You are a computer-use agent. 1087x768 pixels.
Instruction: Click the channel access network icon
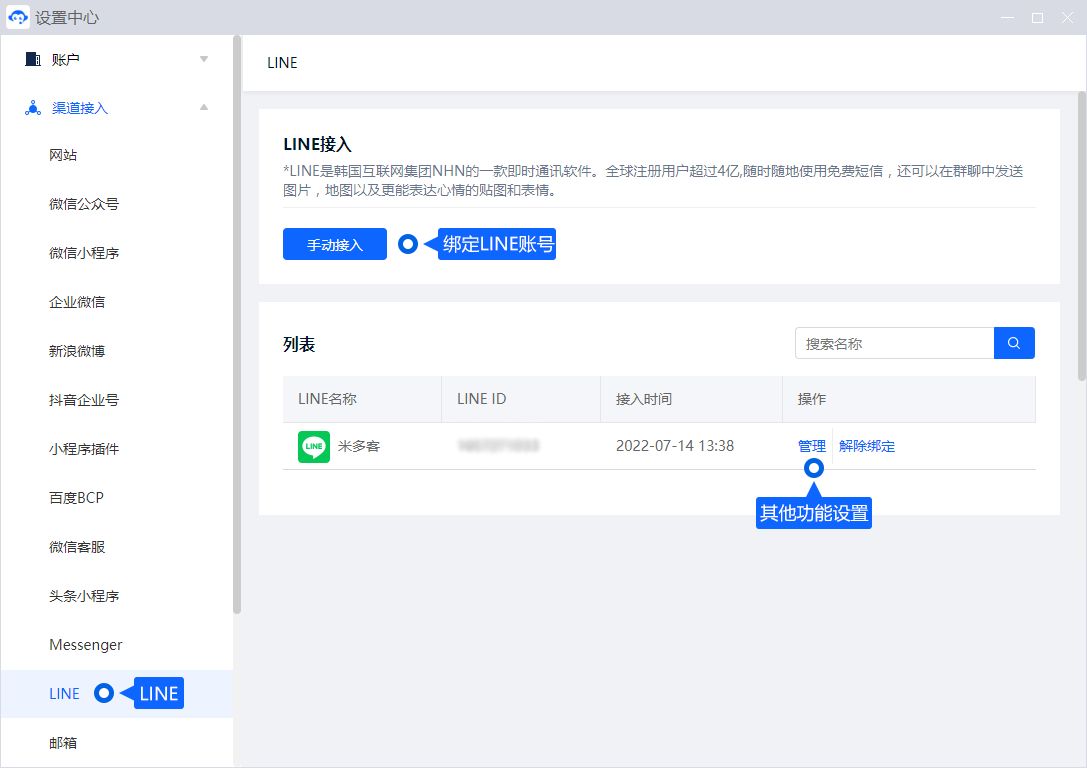click(33, 108)
